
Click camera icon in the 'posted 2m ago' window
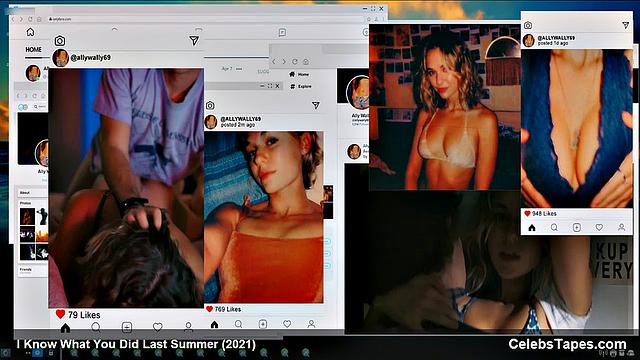[x=210, y=106]
